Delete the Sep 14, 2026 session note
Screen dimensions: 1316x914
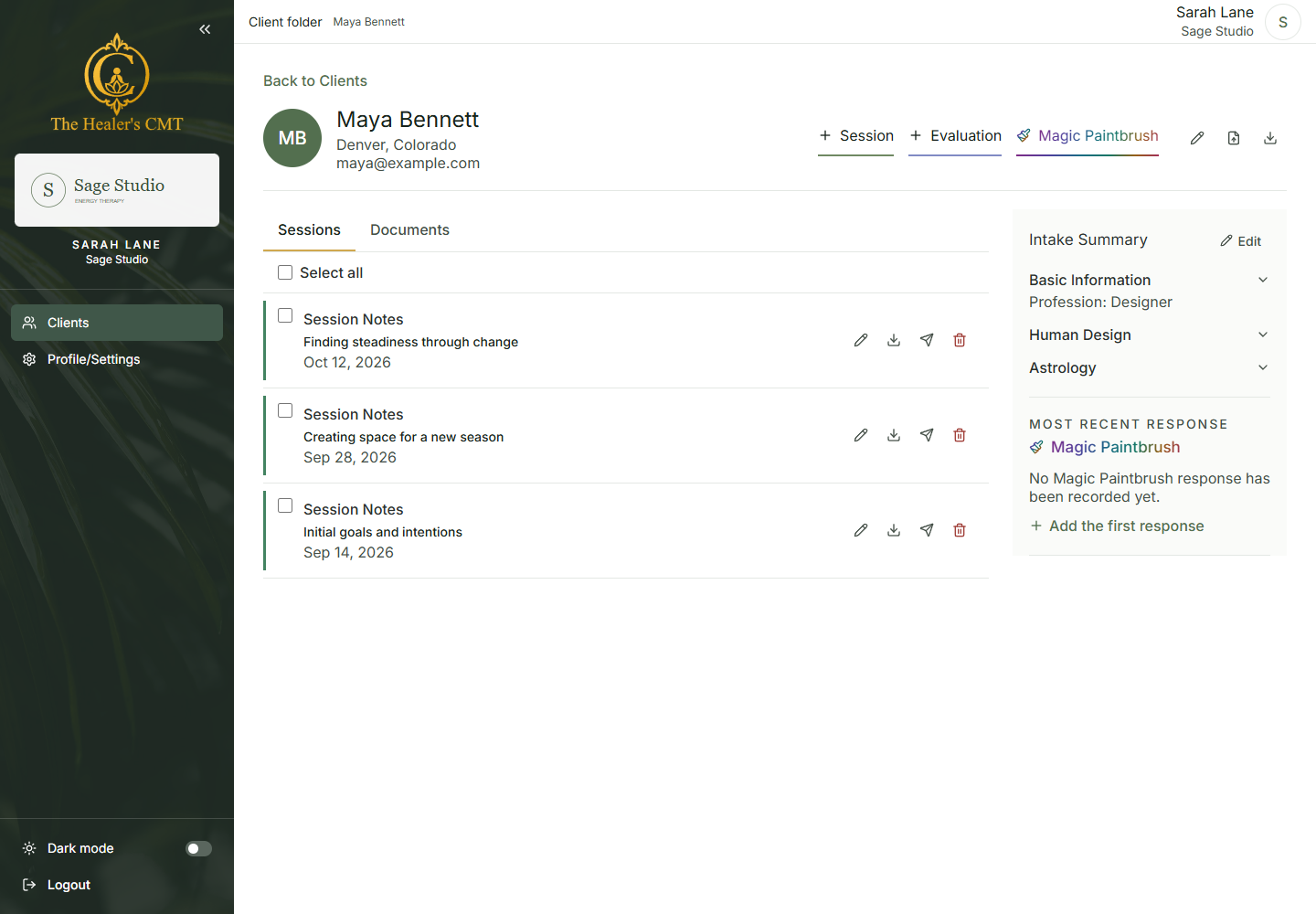click(960, 530)
